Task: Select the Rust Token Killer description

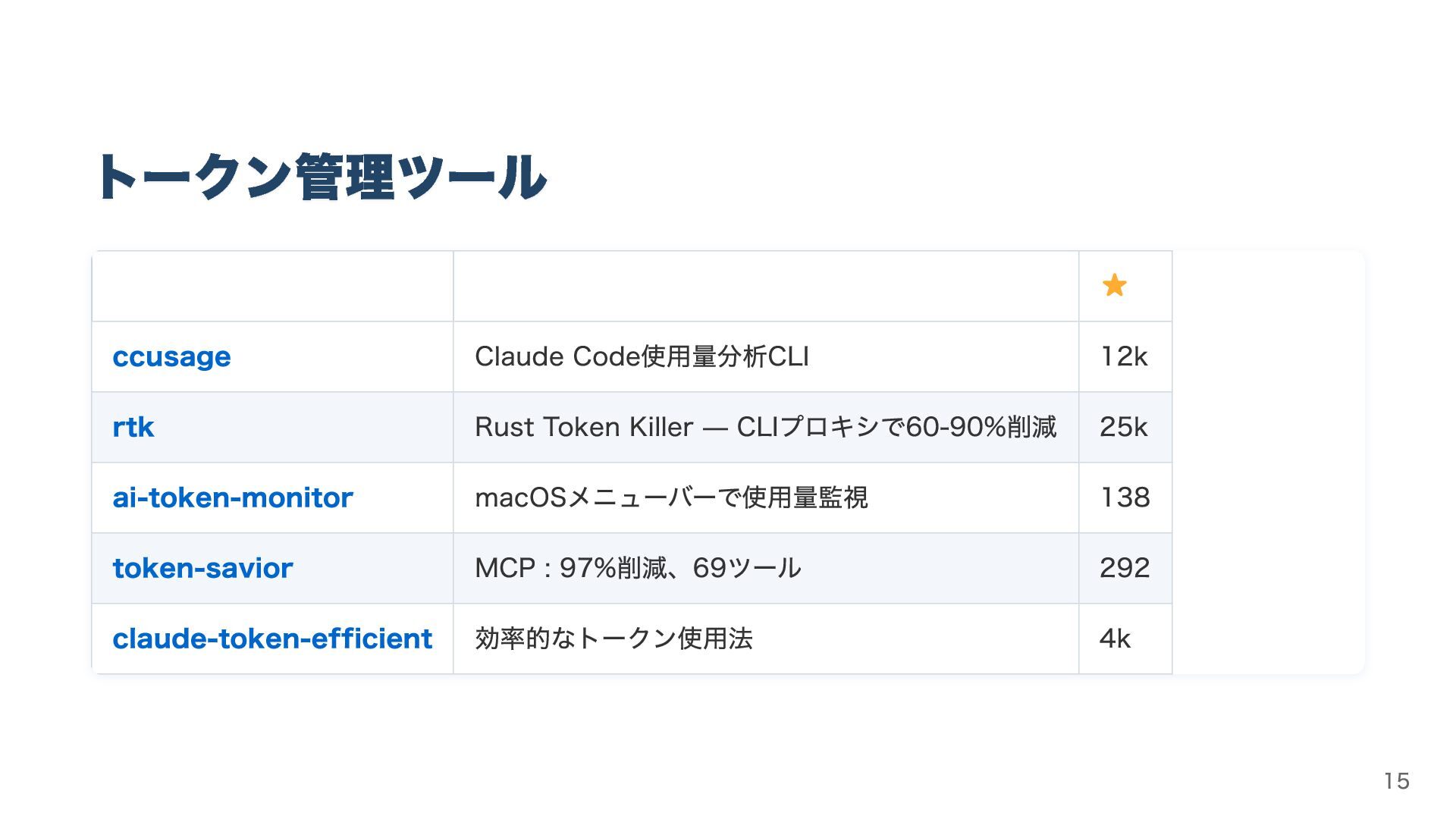Action: click(x=765, y=427)
